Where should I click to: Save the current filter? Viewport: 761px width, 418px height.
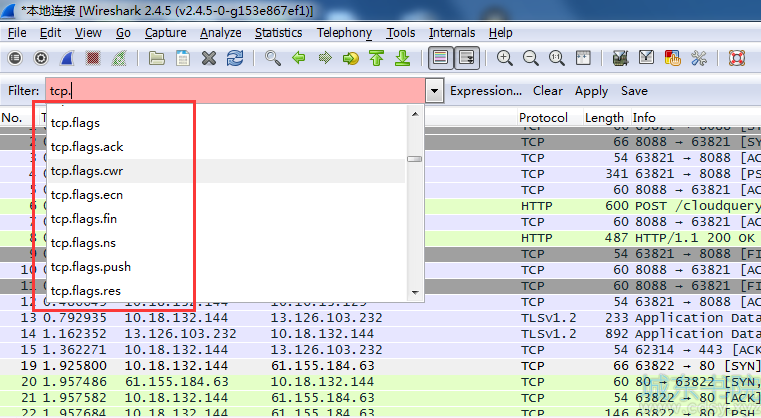point(634,91)
